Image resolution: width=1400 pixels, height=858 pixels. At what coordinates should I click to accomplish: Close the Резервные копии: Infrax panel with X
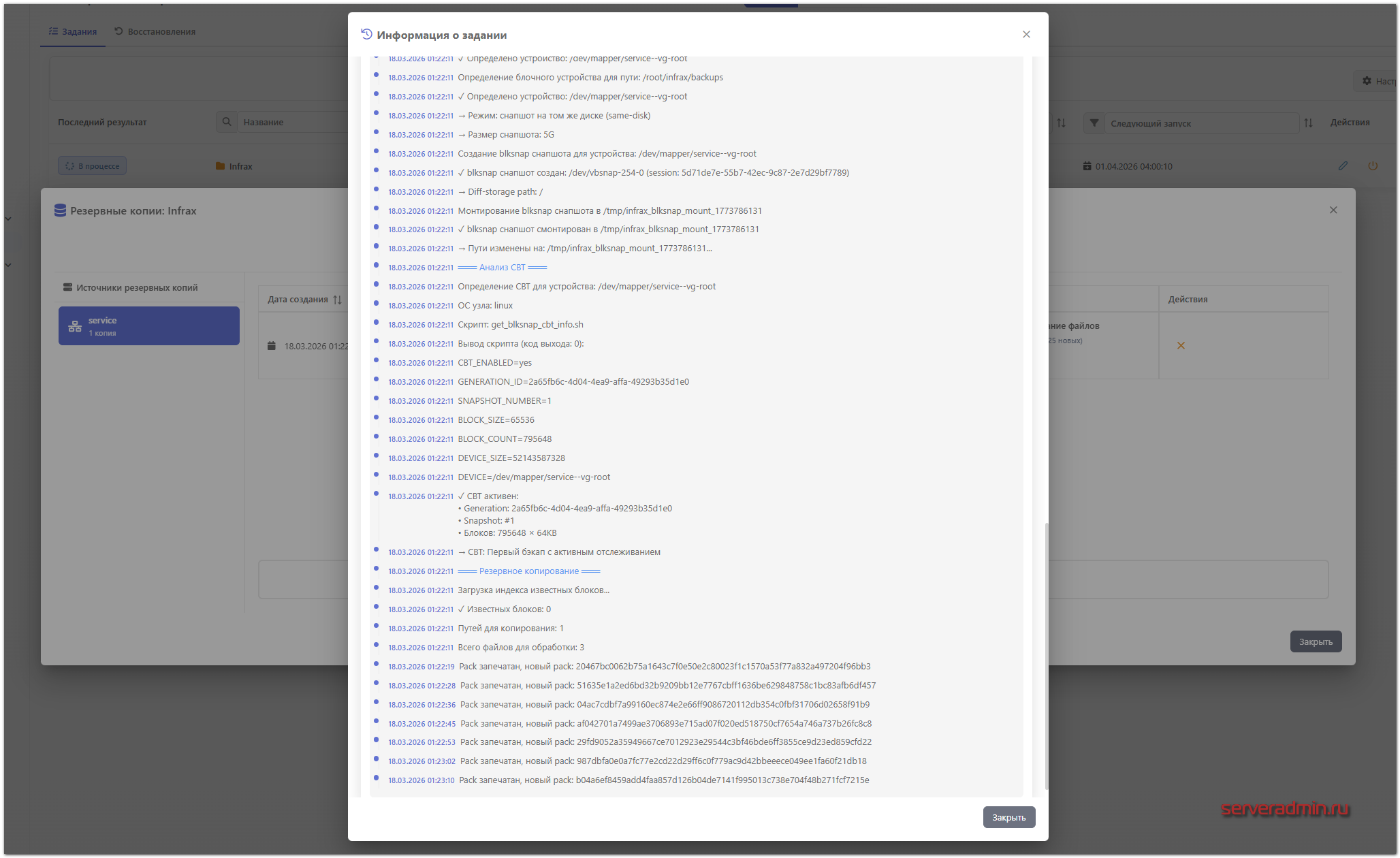tap(1333, 210)
